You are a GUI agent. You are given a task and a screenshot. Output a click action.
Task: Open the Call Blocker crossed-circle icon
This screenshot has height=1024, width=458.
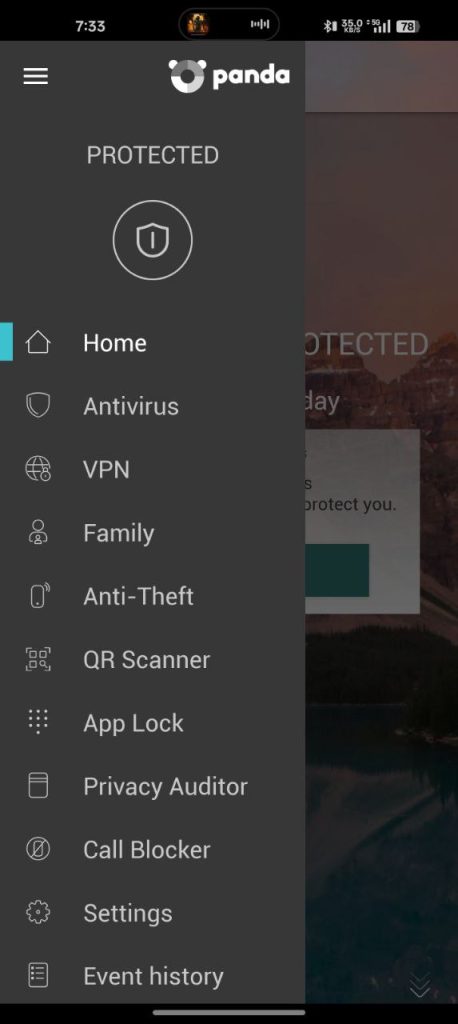coord(38,849)
